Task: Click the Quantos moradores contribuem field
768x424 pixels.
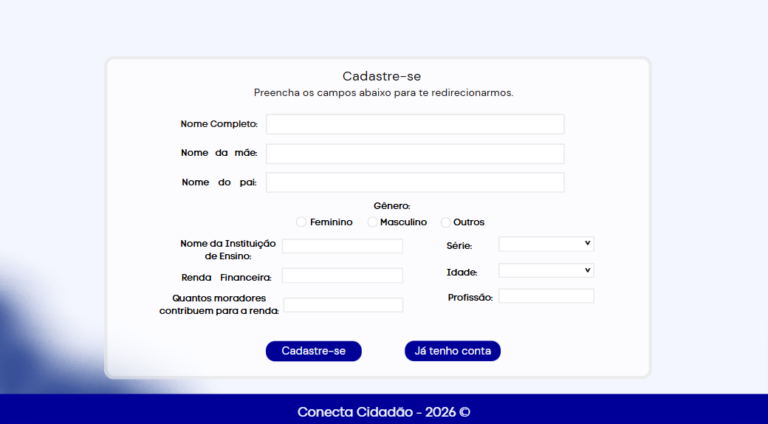Action: 343,305
